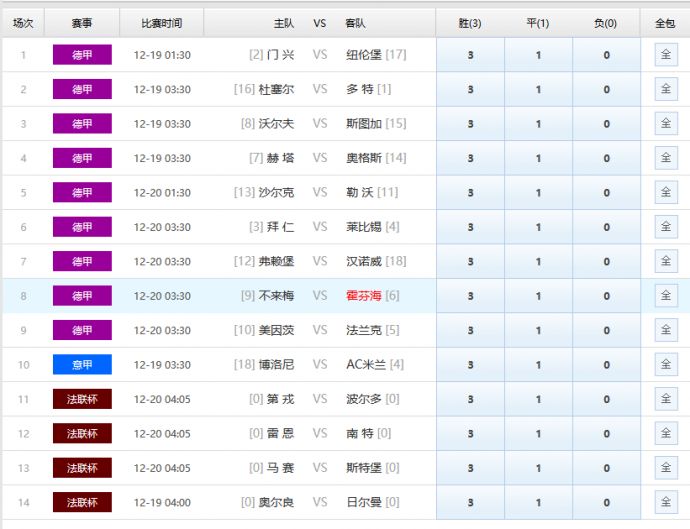Click away team AC米兰
Image resolution: width=690 pixels, height=529 pixels.
point(366,364)
